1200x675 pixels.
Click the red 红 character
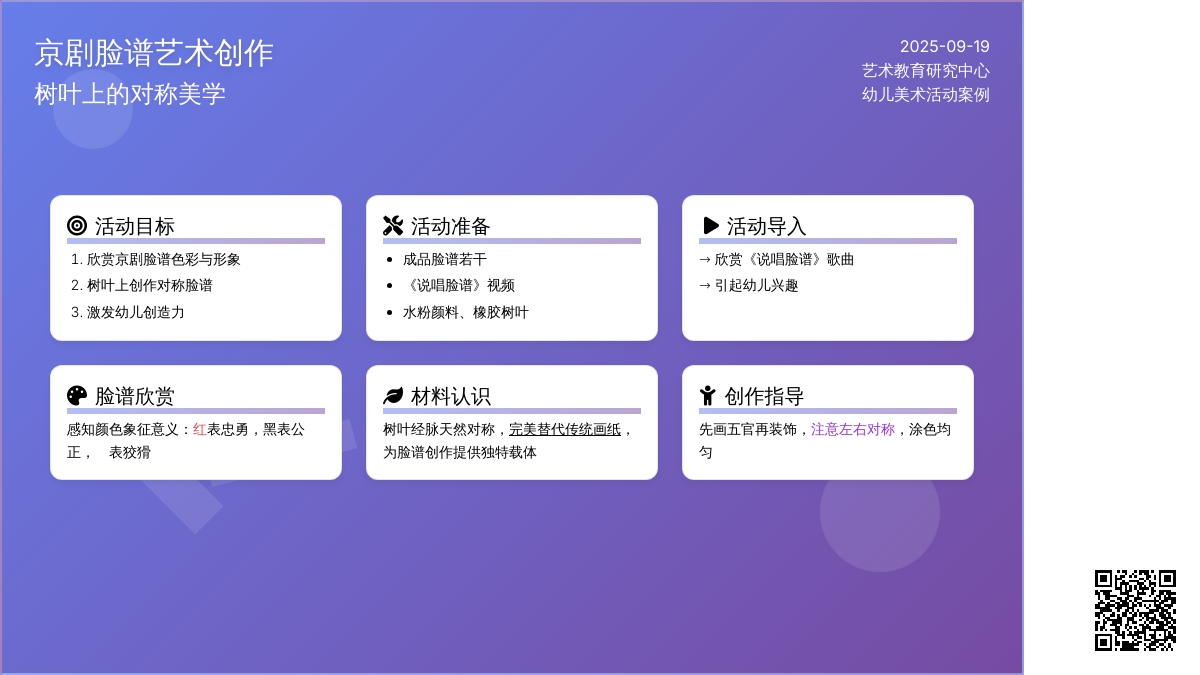click(x=200, y=429)
